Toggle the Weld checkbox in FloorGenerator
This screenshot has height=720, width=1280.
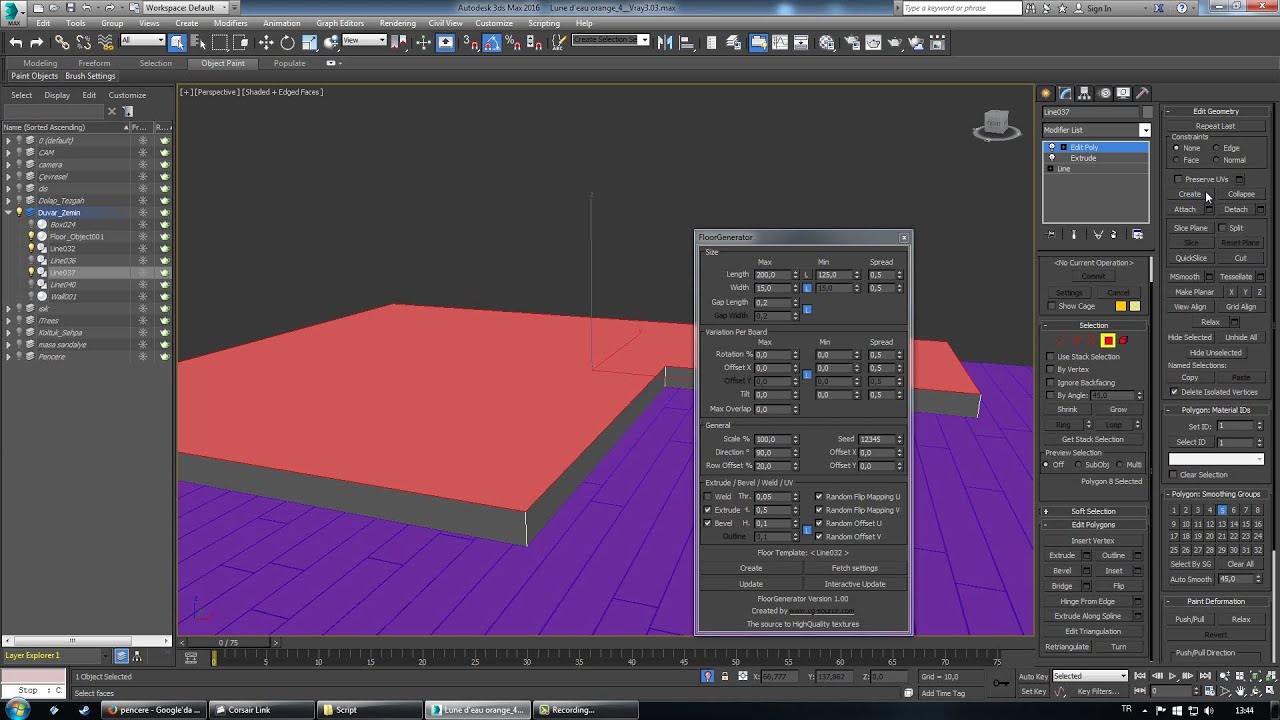pos(708,497)
